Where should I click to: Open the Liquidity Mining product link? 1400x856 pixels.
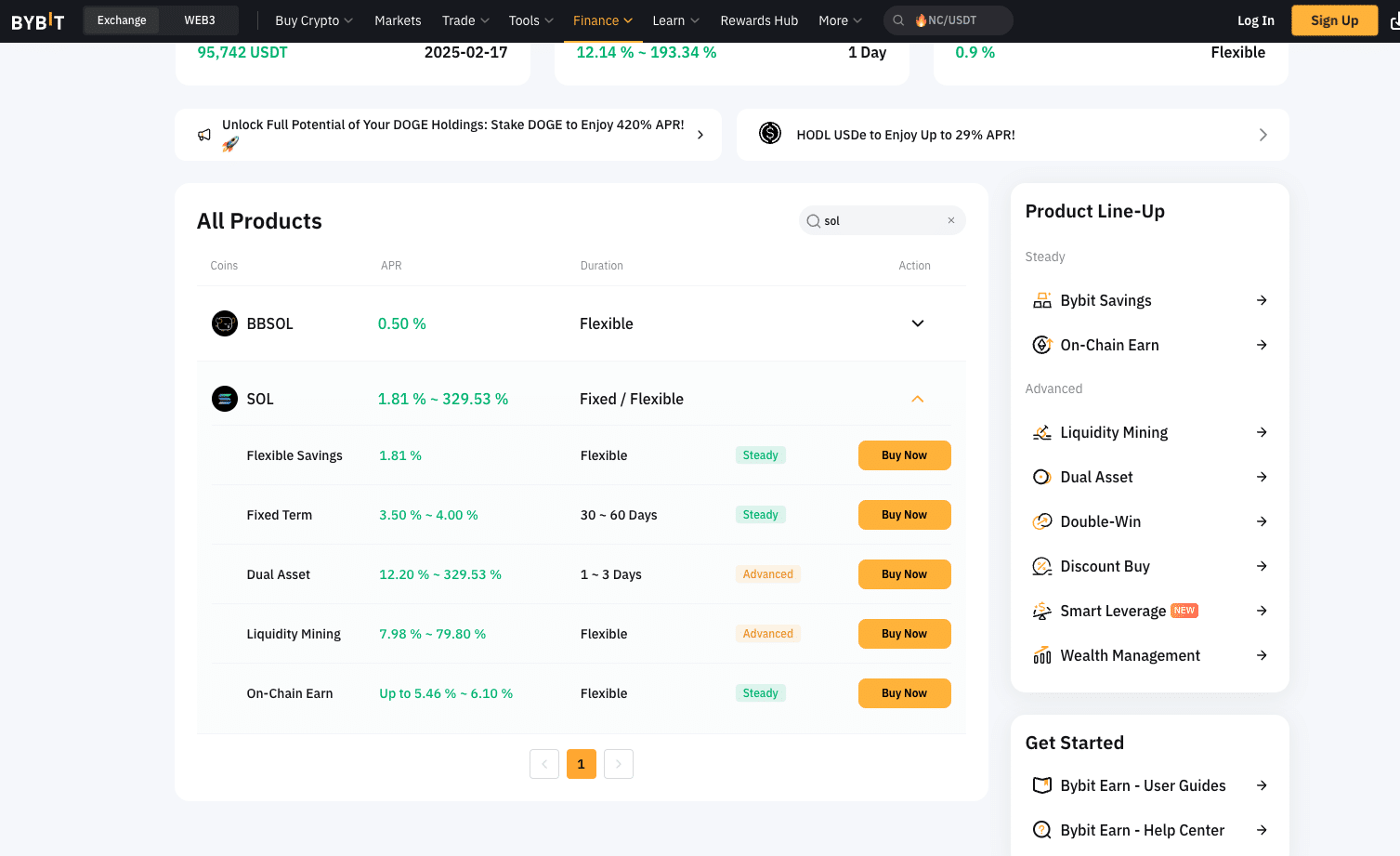coord(1150,432)
